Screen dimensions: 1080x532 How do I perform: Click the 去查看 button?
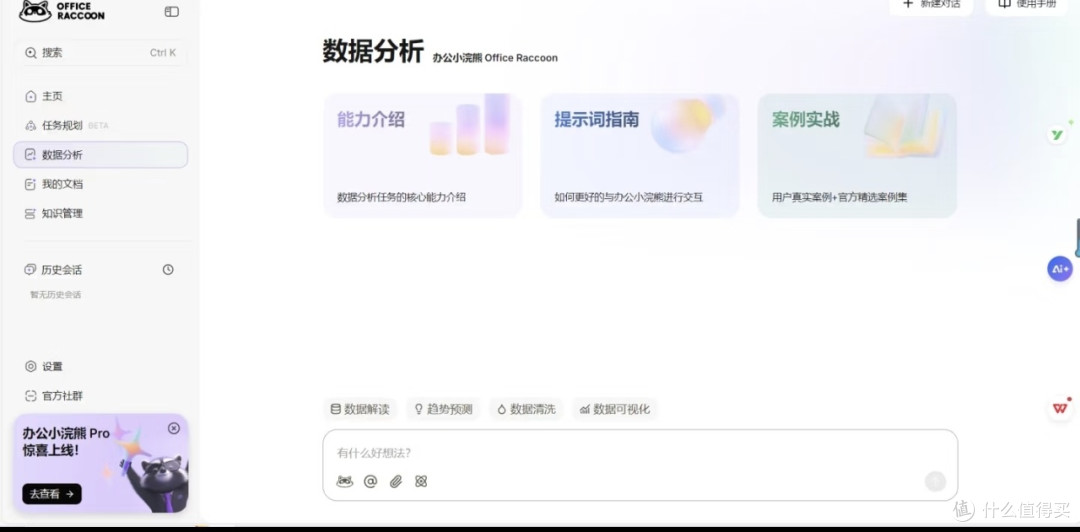click(x=52, y=493)
